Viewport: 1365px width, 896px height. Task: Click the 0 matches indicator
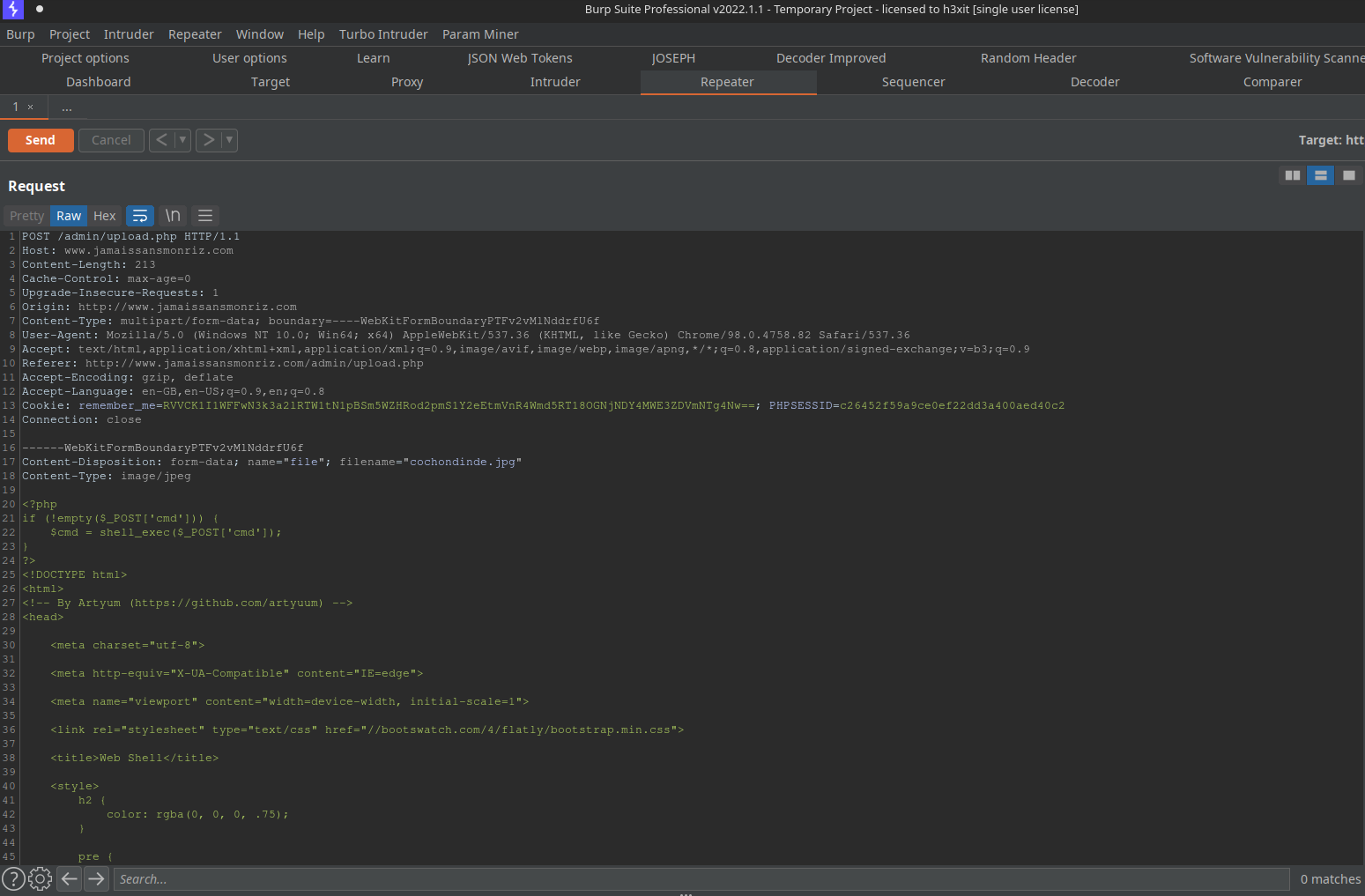click(x=1331, y=879)
